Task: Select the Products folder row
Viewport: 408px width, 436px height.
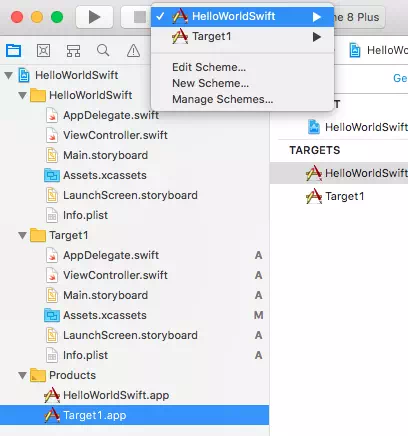Action: tap(134, 375)
